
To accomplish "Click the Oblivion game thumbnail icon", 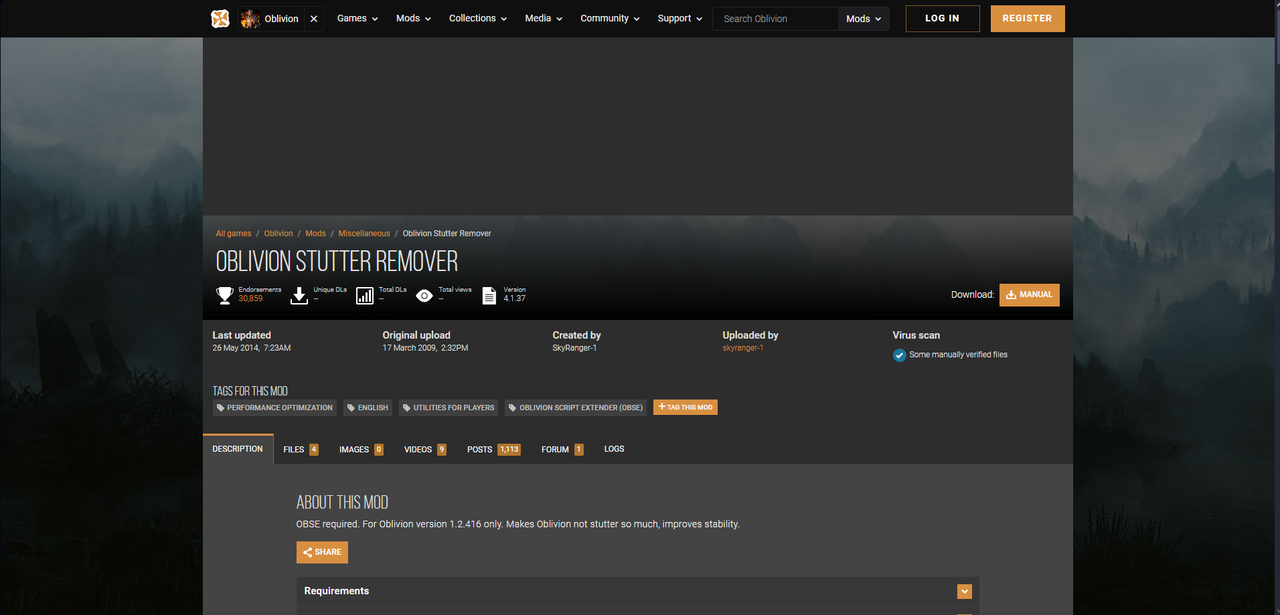I will pos(250,18).
